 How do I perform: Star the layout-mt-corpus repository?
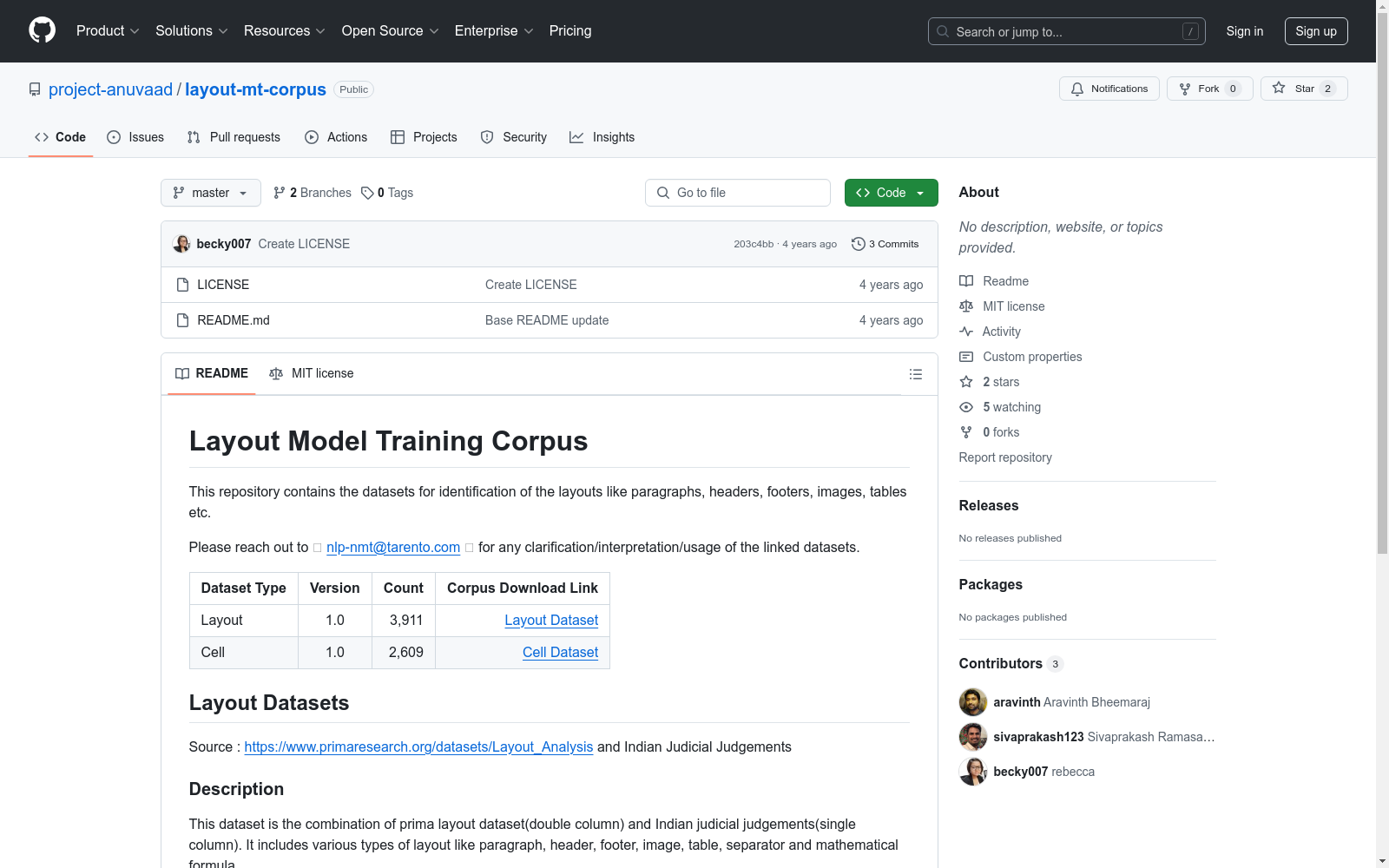click(x=1304, y=89)
